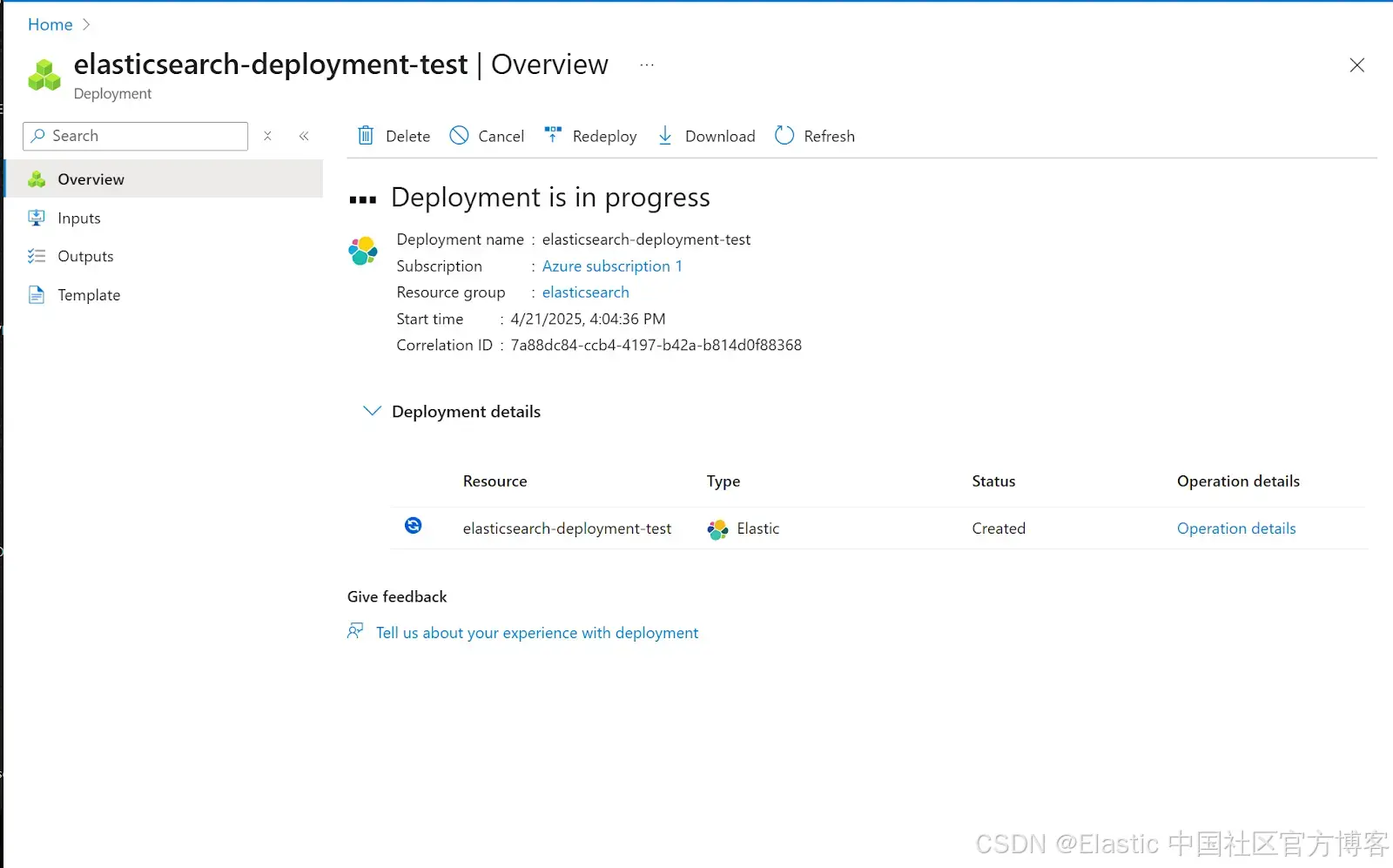Collapse the sidebar with the double chevron
The image size is (1393, 868).
tap(304, 136)
